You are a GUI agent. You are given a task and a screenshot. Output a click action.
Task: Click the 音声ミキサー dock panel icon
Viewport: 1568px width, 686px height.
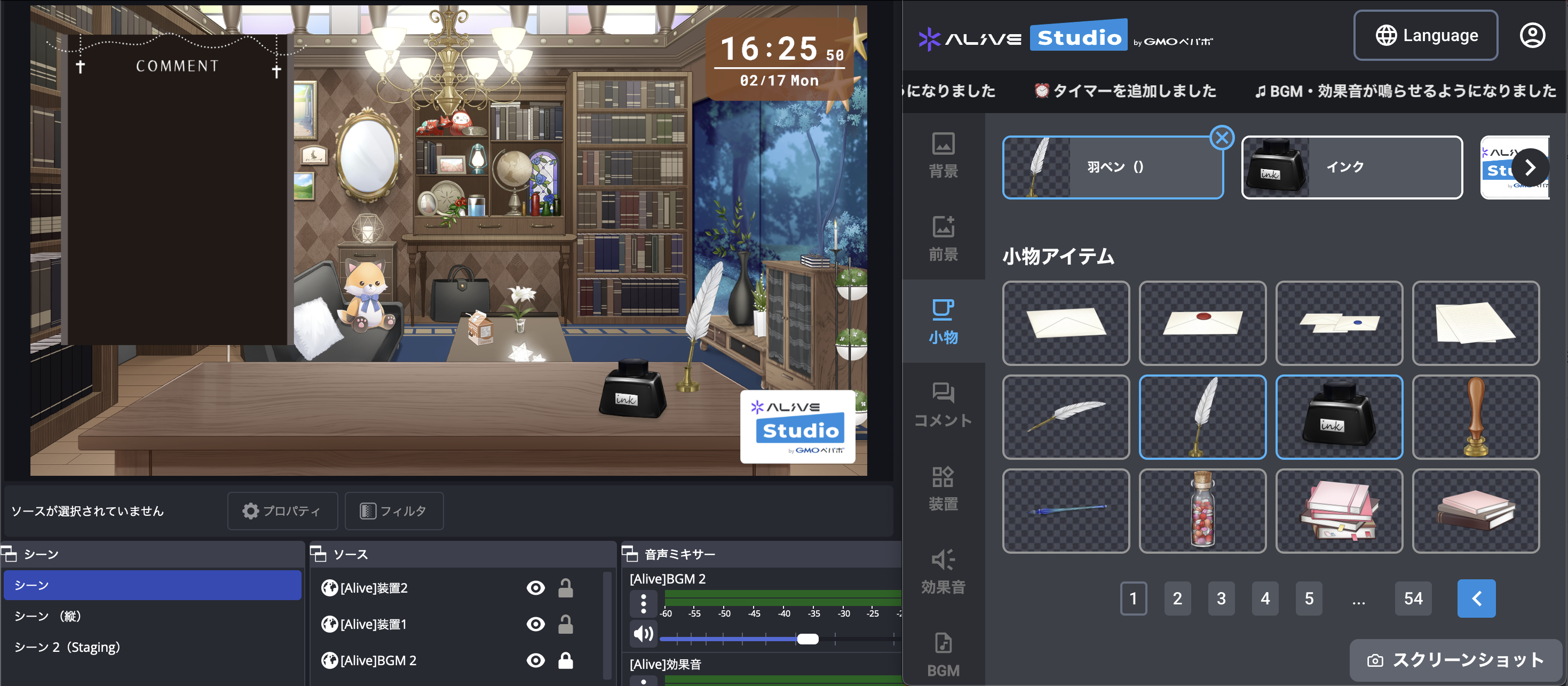[629, 554]
